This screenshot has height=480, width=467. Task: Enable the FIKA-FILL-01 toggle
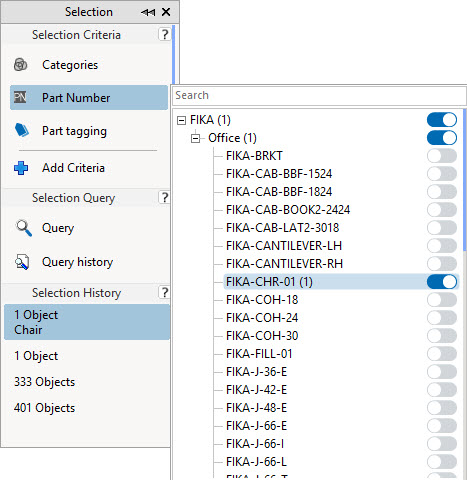pyautogui.click(x=442, y=354)
